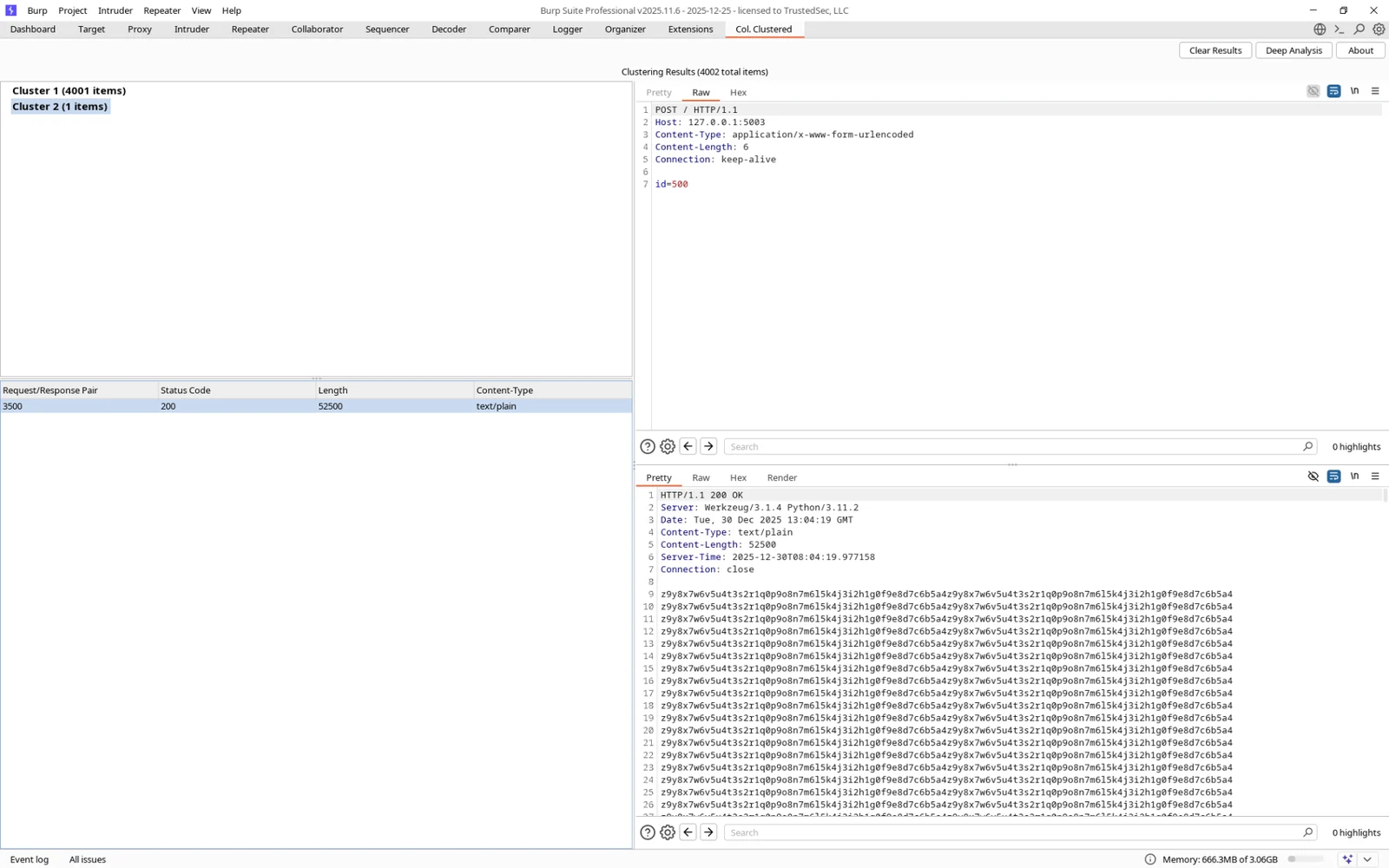
Task: Click Deep Analysis button
Action: pyautogui.click(x=1294, y=50)
